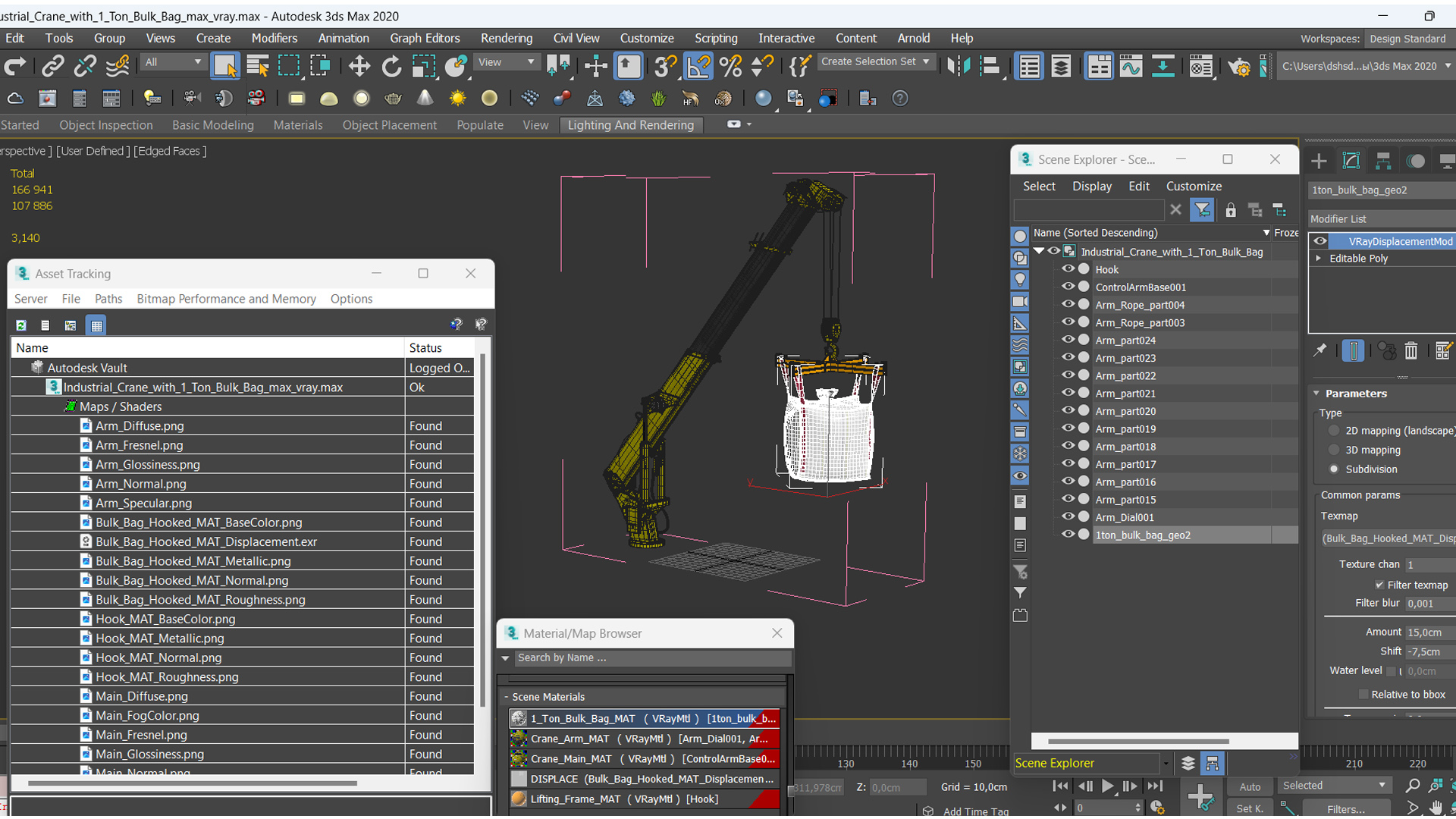Click the Amount 15,0cm value field
Viewport: 1456px width, 819px height.
[x=1430, y=632]
